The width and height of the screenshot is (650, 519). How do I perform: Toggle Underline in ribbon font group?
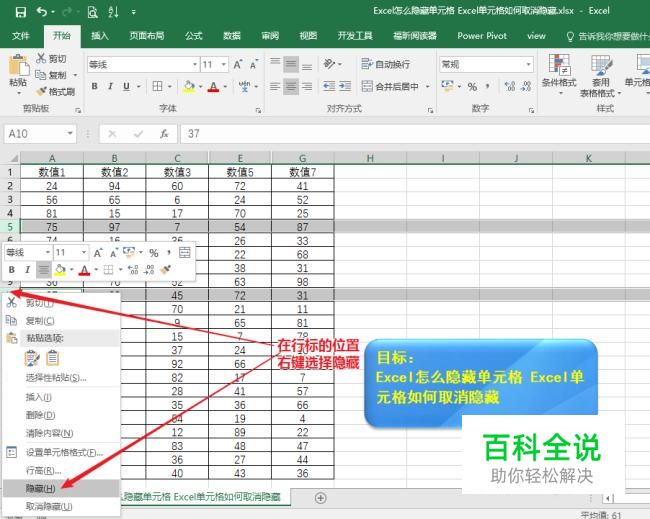[126, 86]
